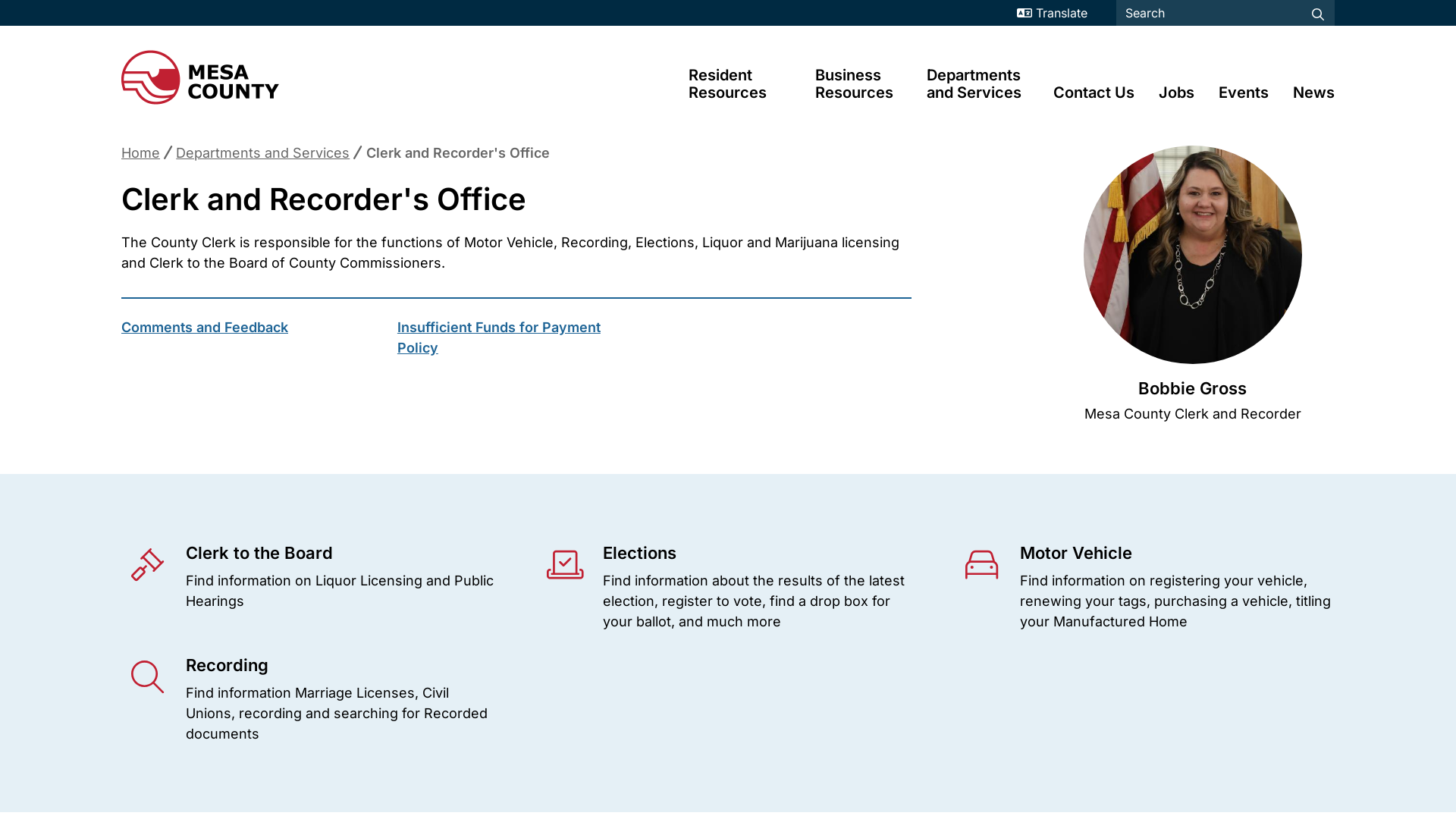Click the Clerk and Recorder's Office page heading
Image resolution: width=1456 pixels, height=819 pixels.
[x=324, y=199]
